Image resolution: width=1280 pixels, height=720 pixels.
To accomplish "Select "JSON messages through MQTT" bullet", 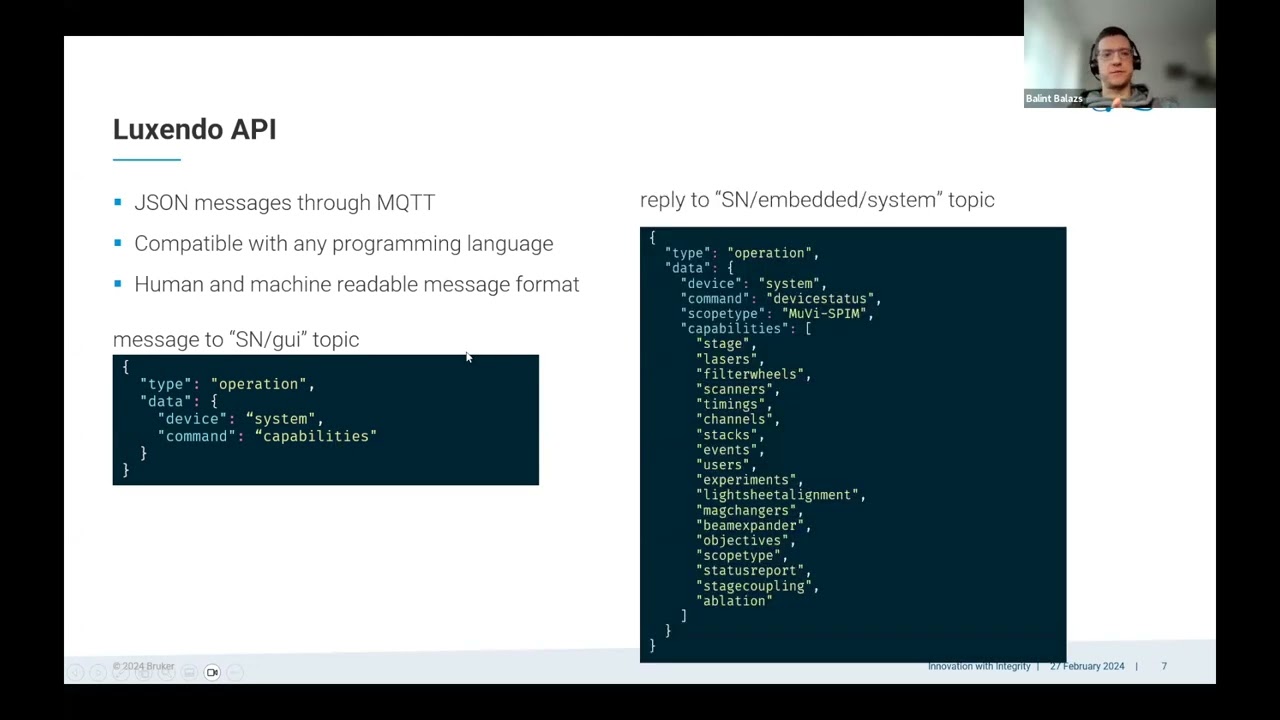I will (x=284, y=203).
